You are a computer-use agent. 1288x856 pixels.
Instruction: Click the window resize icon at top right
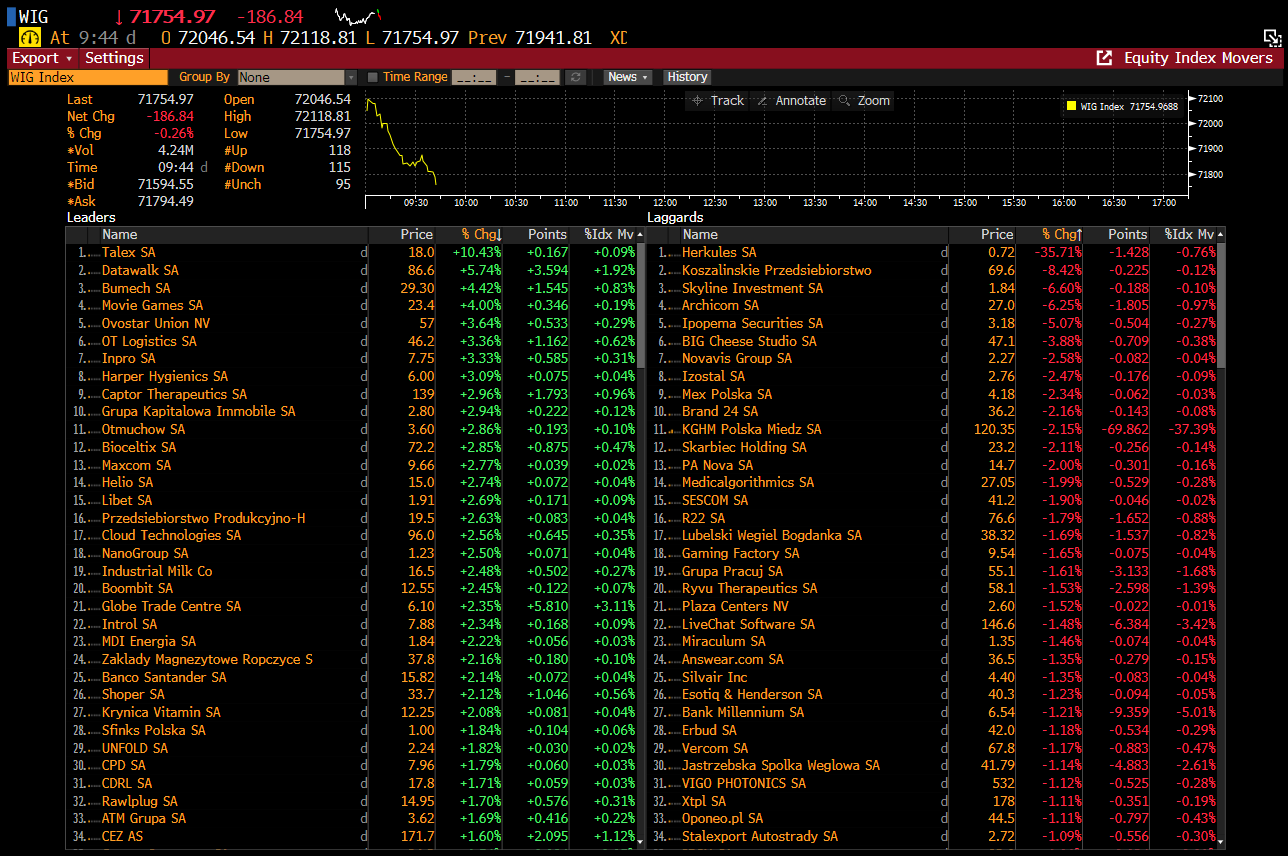1272,38
